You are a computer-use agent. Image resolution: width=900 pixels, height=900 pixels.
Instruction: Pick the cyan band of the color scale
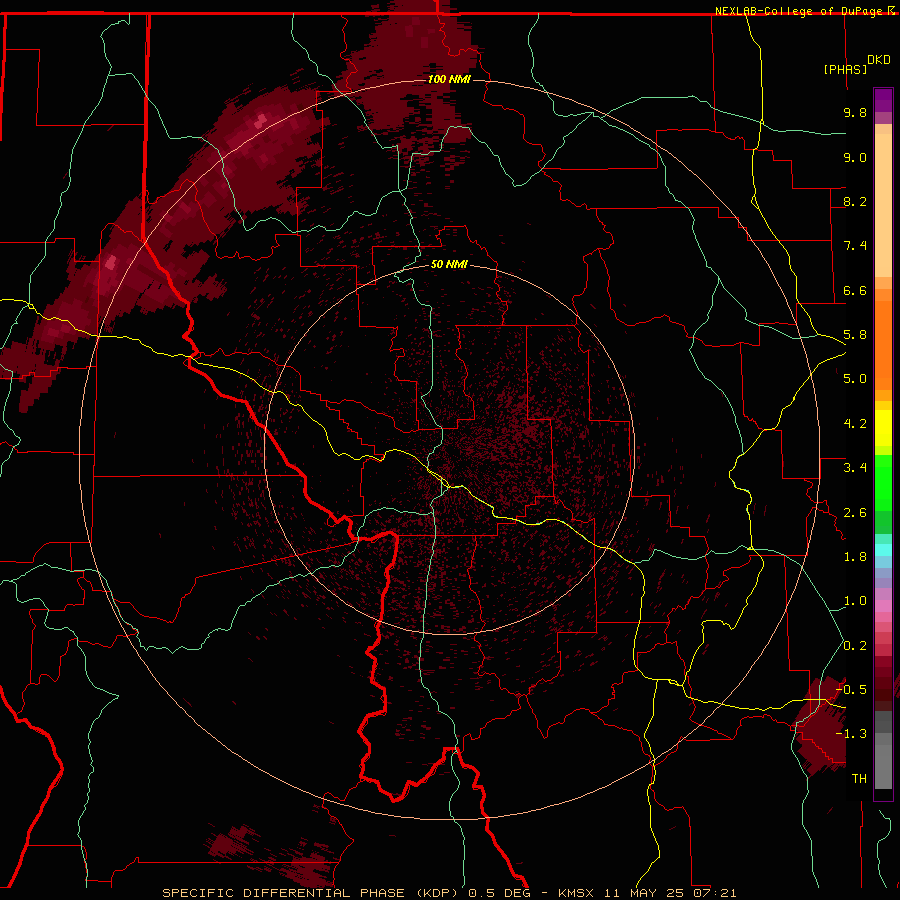[883, 550]
